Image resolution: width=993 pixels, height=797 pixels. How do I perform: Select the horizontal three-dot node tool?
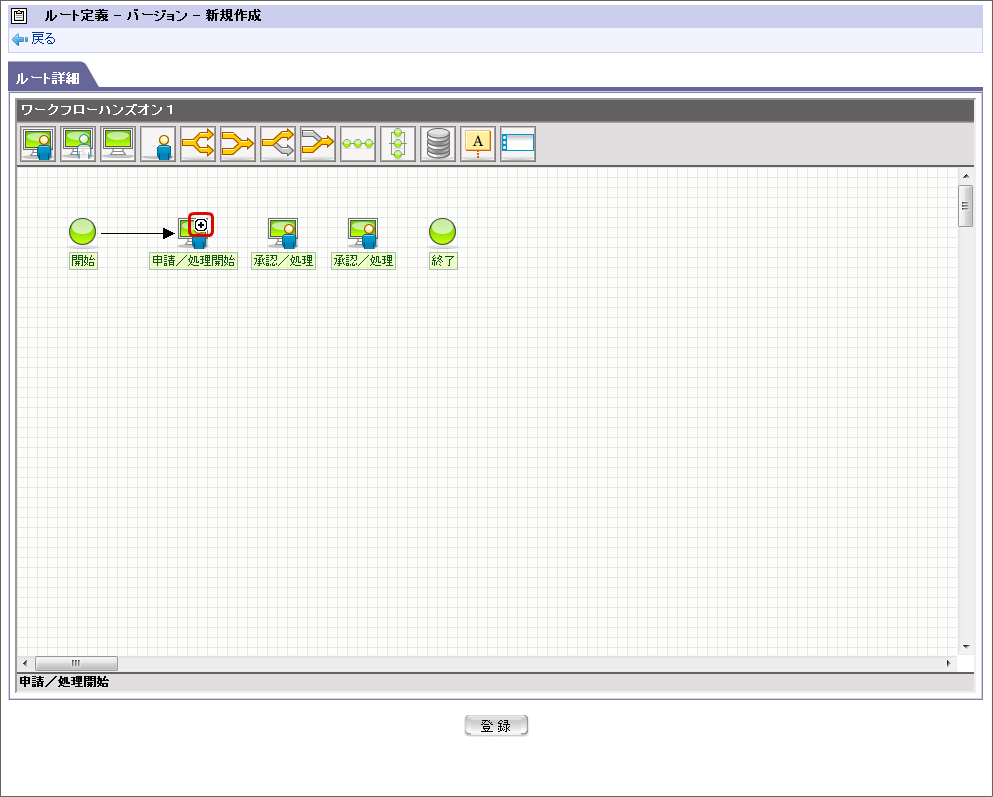click(358, 144)
